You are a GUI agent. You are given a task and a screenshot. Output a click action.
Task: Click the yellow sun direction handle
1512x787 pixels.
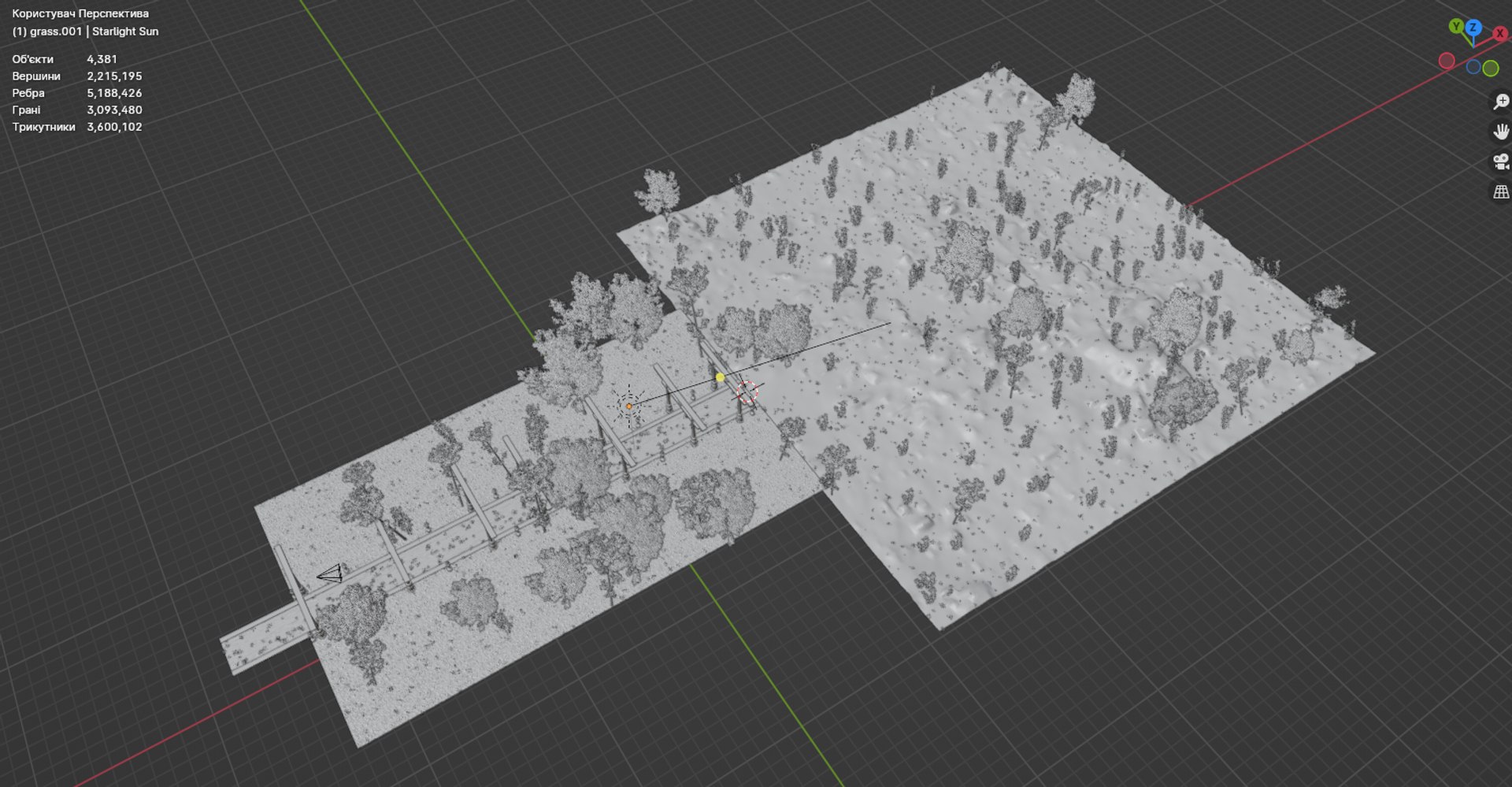pos(720,377)
